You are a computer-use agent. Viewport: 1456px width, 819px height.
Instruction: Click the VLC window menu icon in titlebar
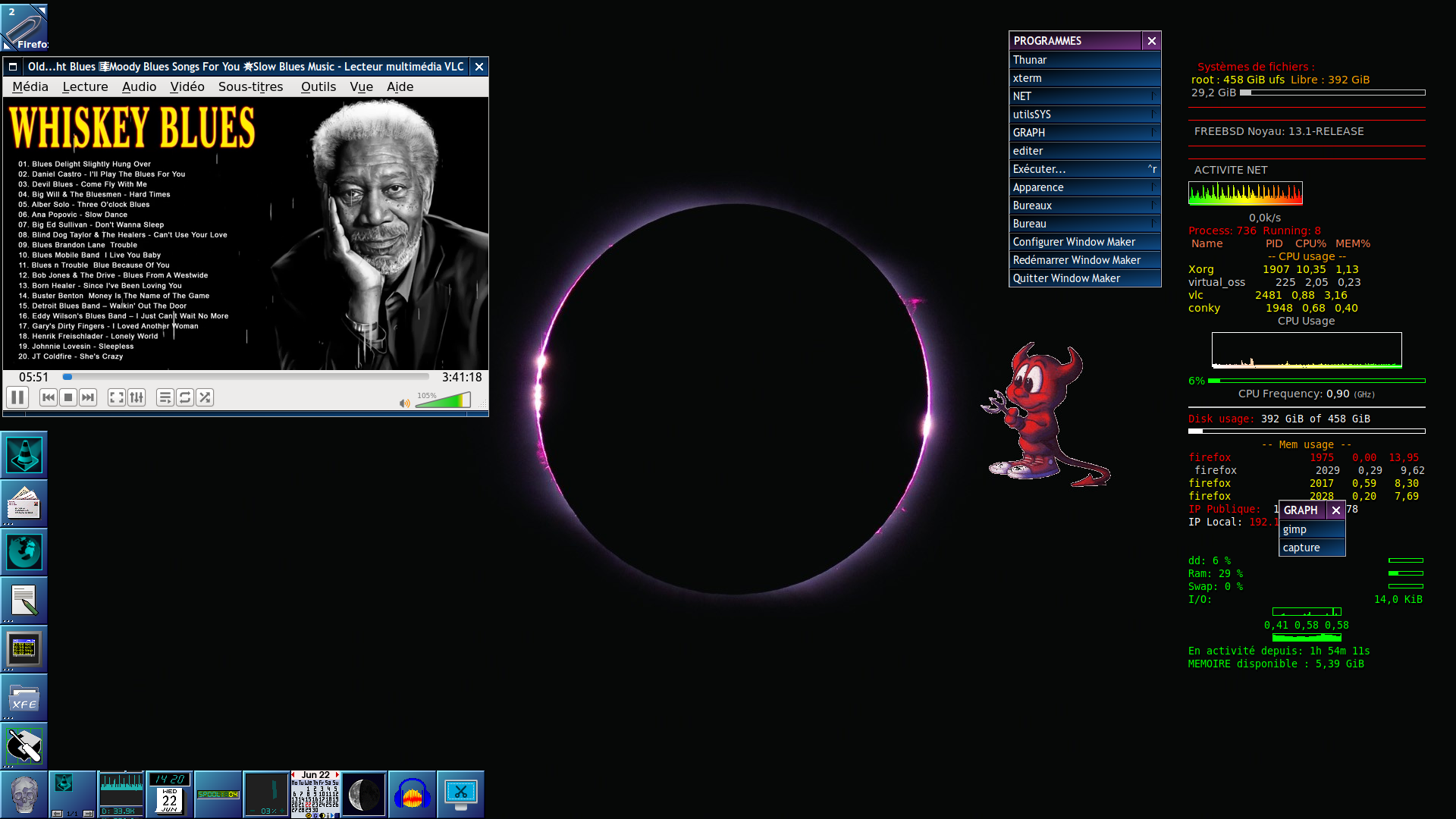pos(13,67)
